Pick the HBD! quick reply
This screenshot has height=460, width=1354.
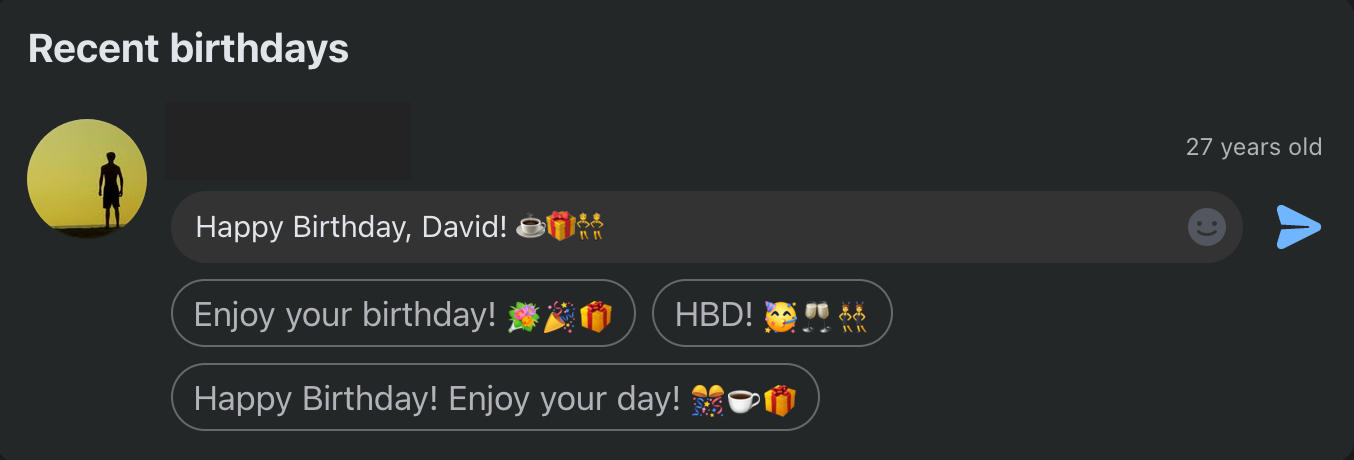tap(772, 313)
